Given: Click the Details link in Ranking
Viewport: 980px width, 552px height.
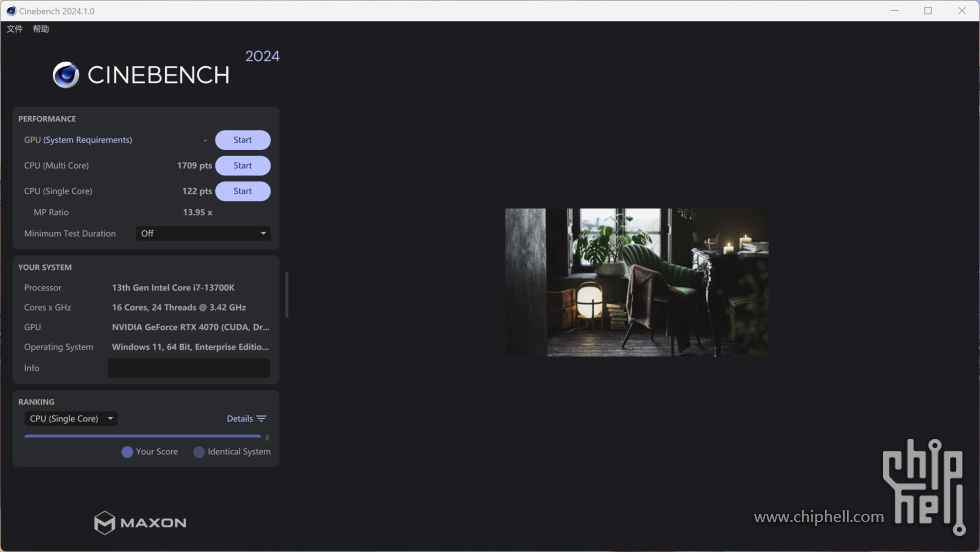Looking at the screenshot, I should click(x=240, y=419).
